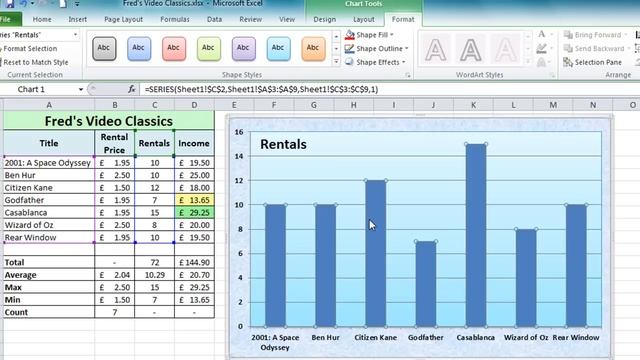The image size is (640, 360).
Task: Open the Chart Tools Design tab
Action: coord(325,19)
